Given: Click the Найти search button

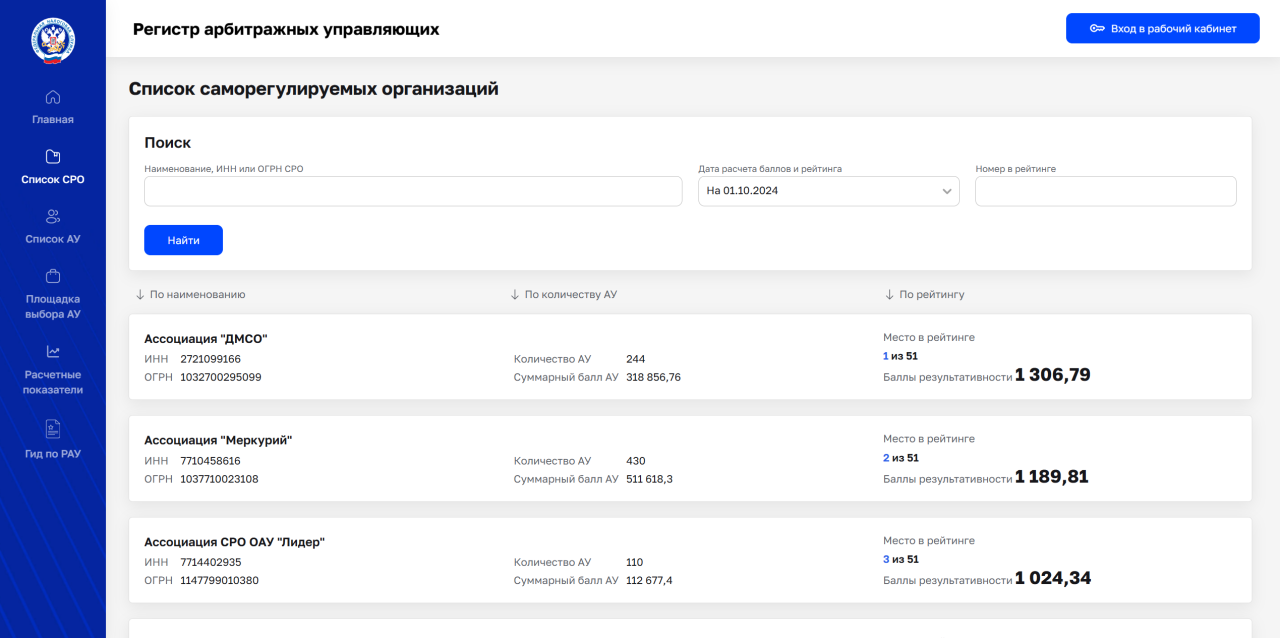Looking at the screenshot, I should tap(183, 240).
